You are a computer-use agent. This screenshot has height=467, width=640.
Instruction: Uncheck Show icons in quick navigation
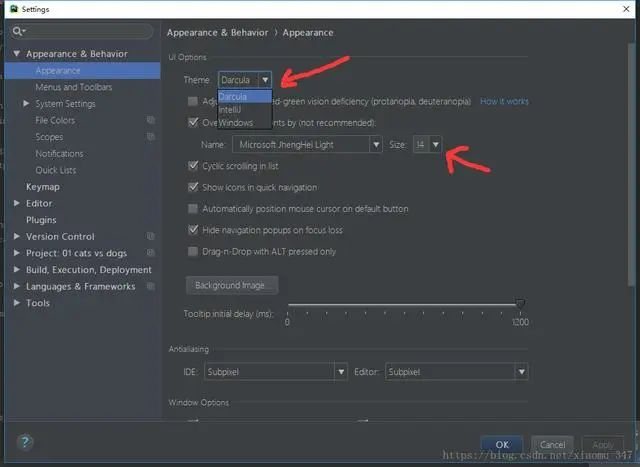193,187
